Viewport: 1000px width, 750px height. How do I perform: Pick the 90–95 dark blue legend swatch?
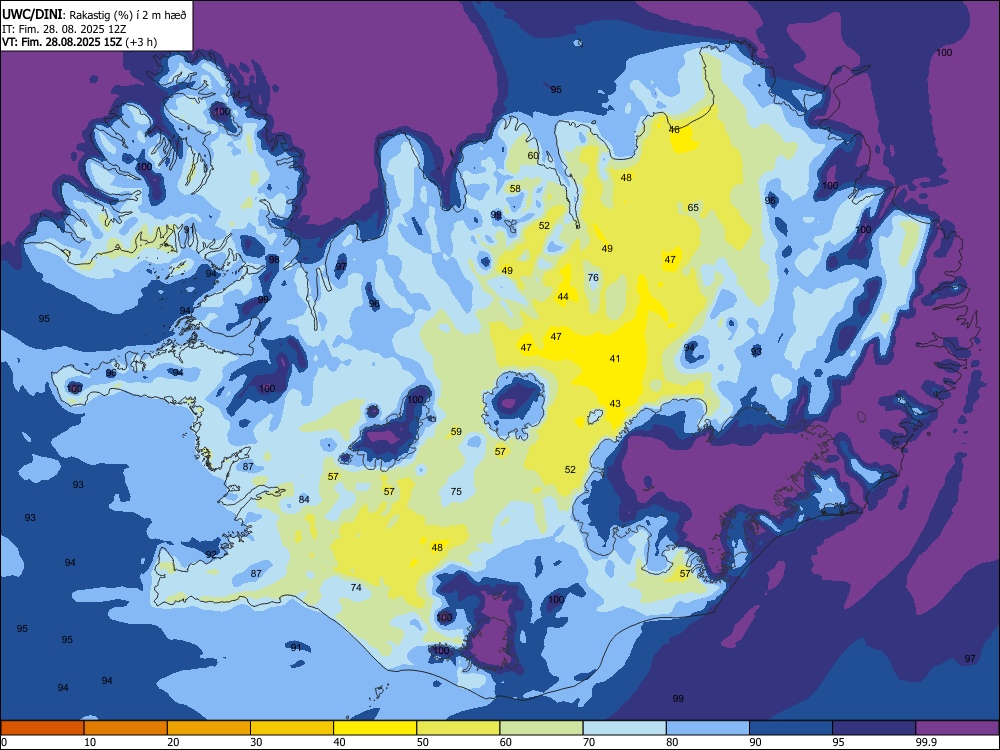(791, 728)
